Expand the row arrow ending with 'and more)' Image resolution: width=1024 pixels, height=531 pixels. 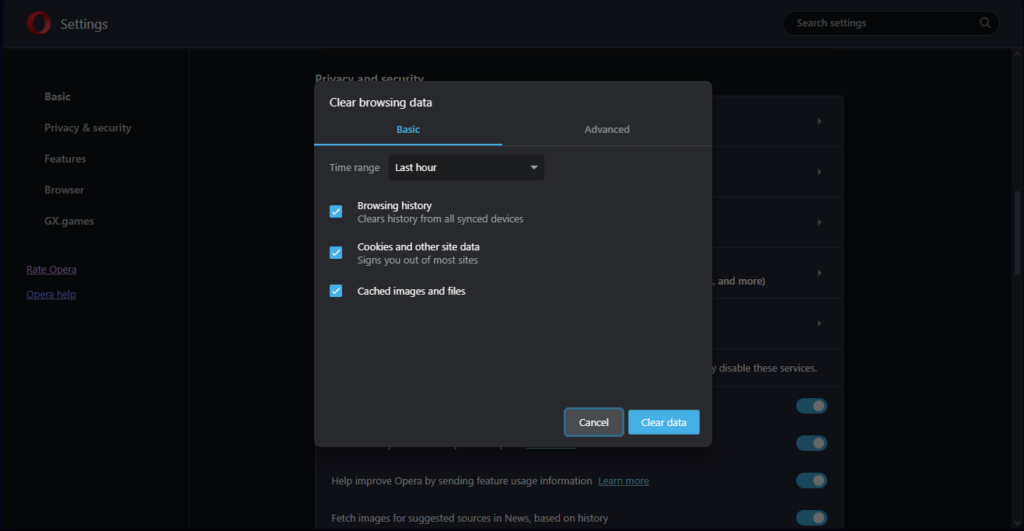pos(819,273)
